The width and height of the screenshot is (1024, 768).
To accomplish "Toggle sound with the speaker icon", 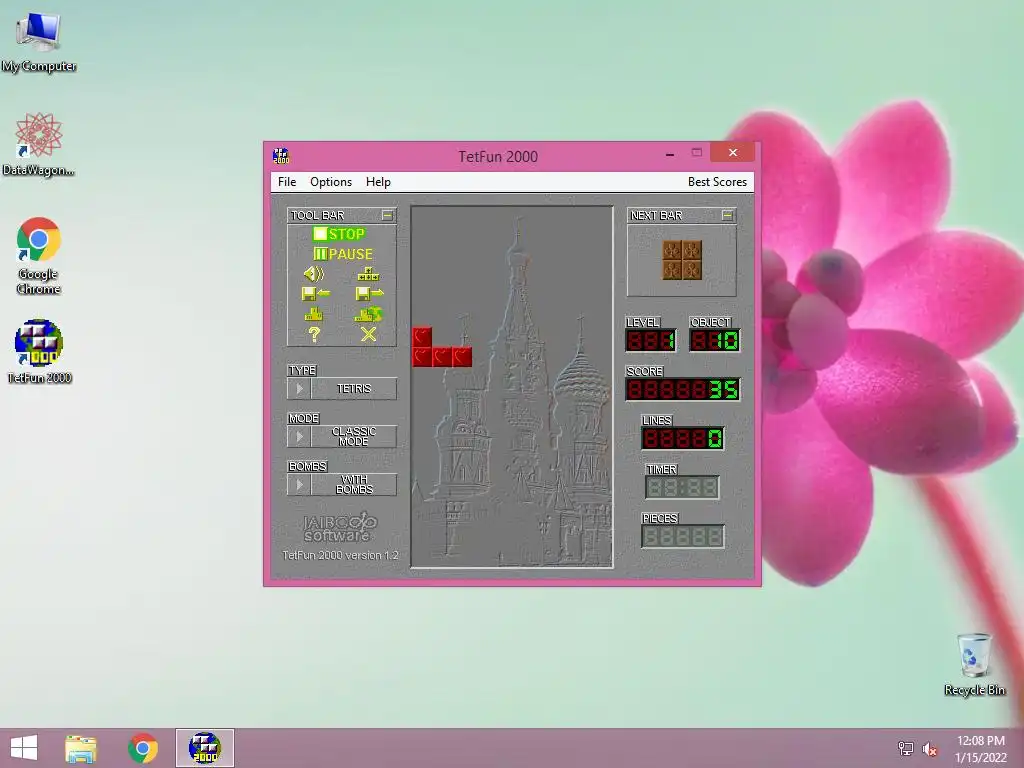I will pyautogui.click(x=313, y=274).
